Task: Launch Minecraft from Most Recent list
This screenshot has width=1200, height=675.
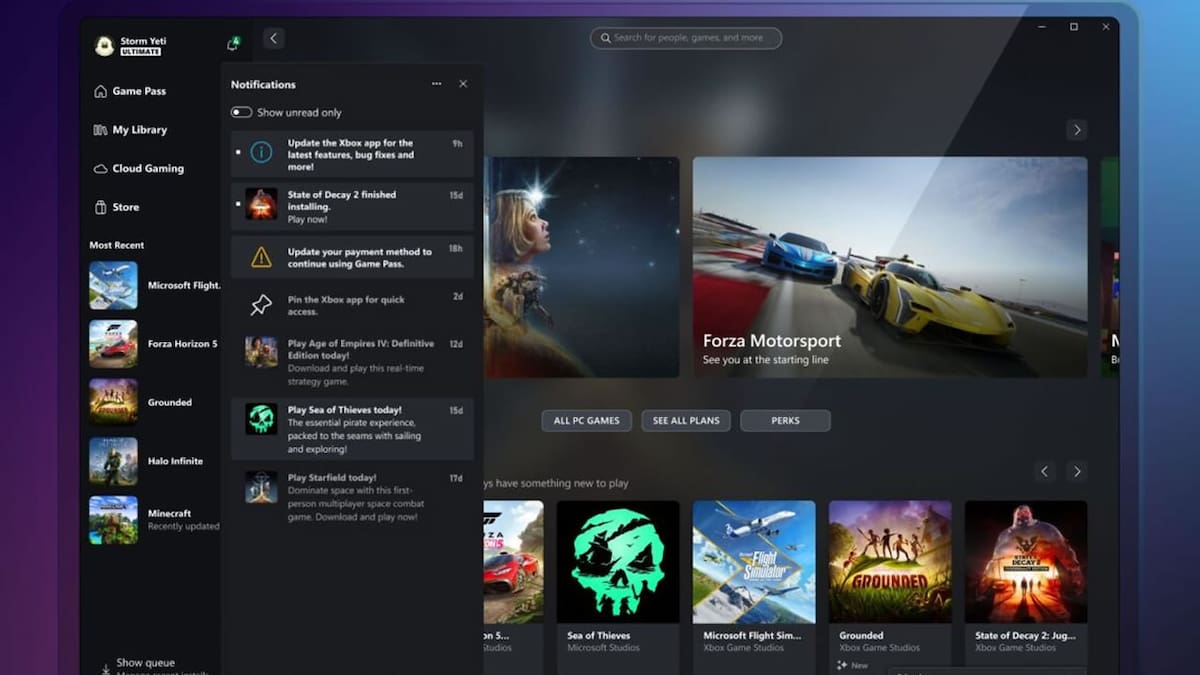Action: (155, 520)
